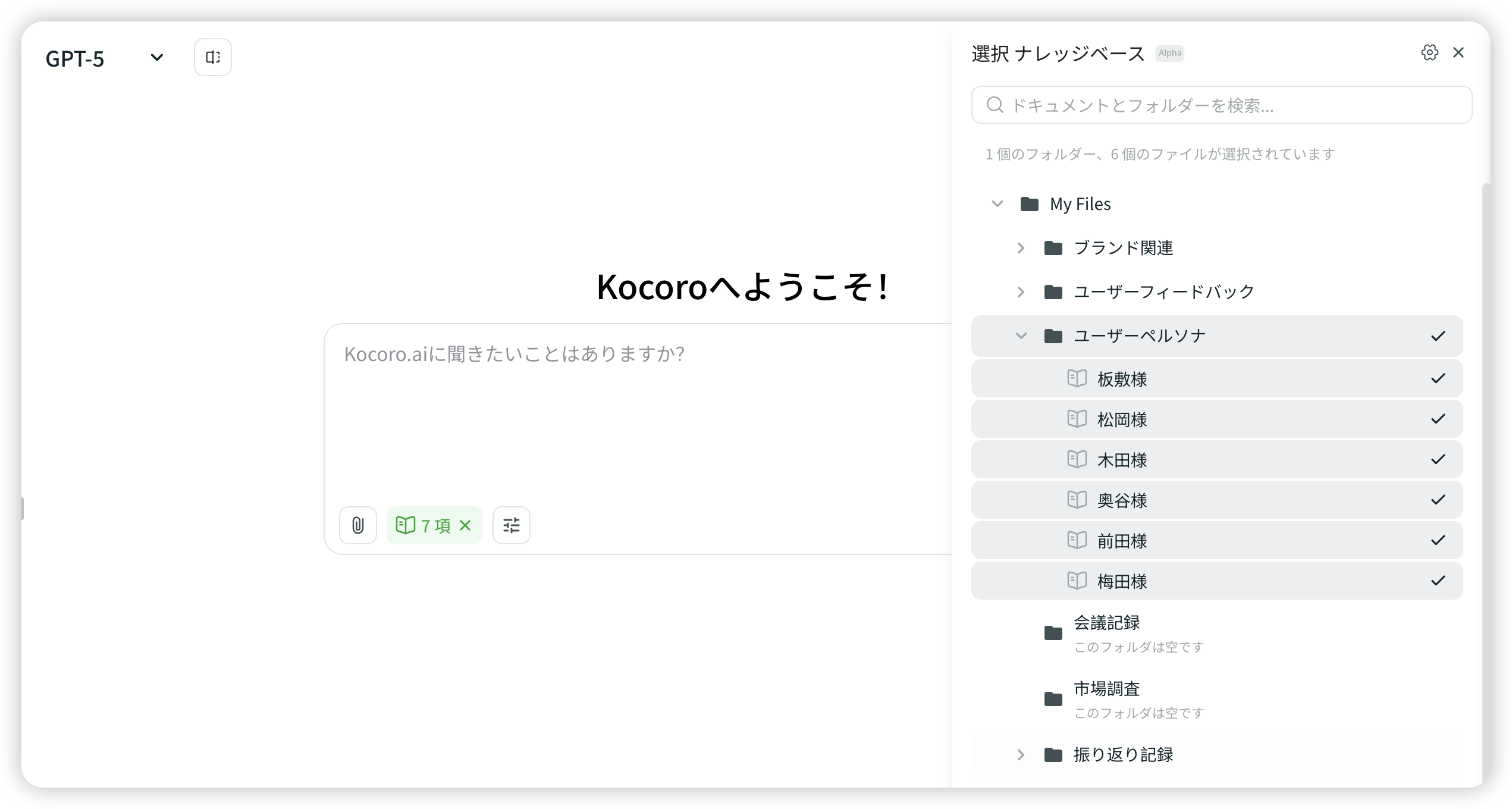This screenshot has height=809, width=1512.
Task: Expand the 振り返り記録 folder chevron
Action: point(1021,755)
